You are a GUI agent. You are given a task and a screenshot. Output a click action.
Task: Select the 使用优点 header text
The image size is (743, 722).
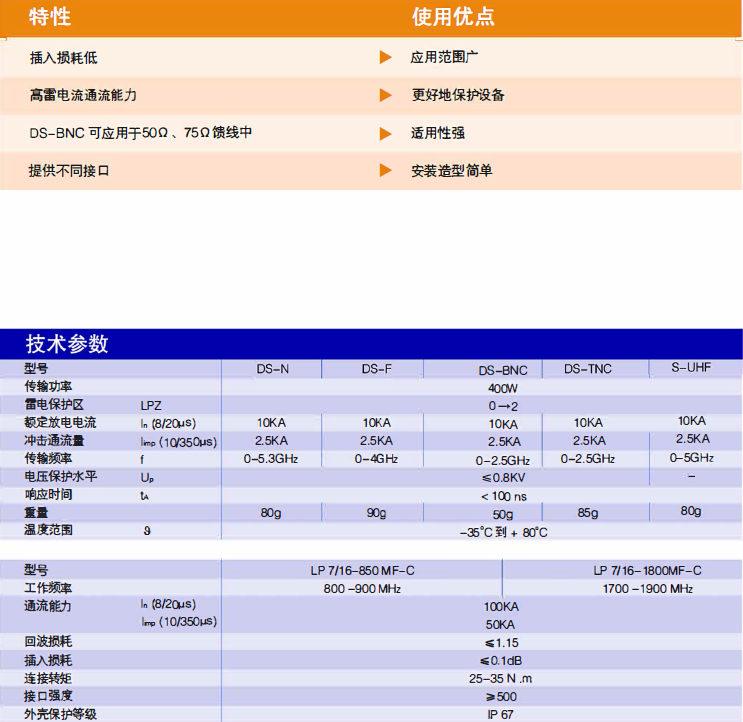pyautogui.click(x=453, y=17)
